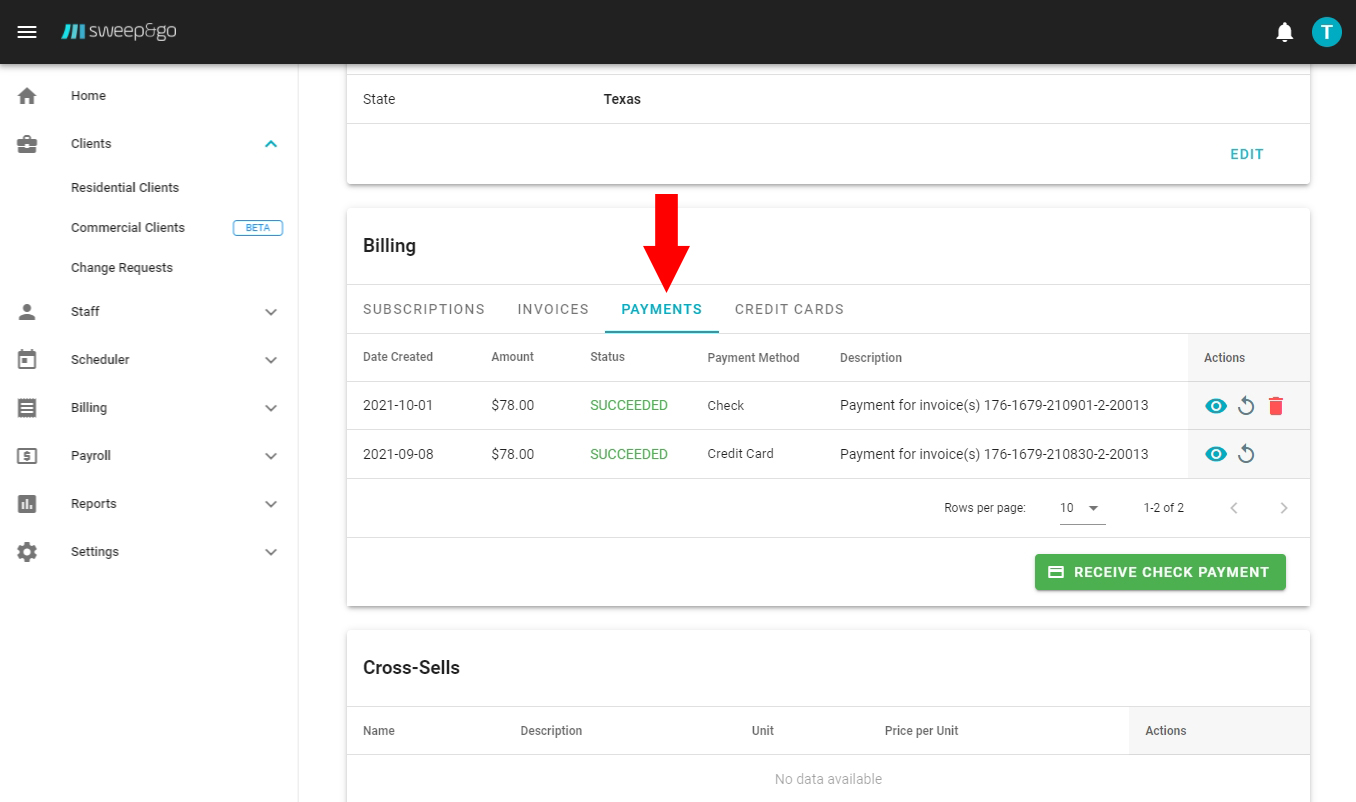The width and height of the screenshot is (1356, 802).
Task: Expand the Staff sidebar section
Action: click(x=270, y=312)
